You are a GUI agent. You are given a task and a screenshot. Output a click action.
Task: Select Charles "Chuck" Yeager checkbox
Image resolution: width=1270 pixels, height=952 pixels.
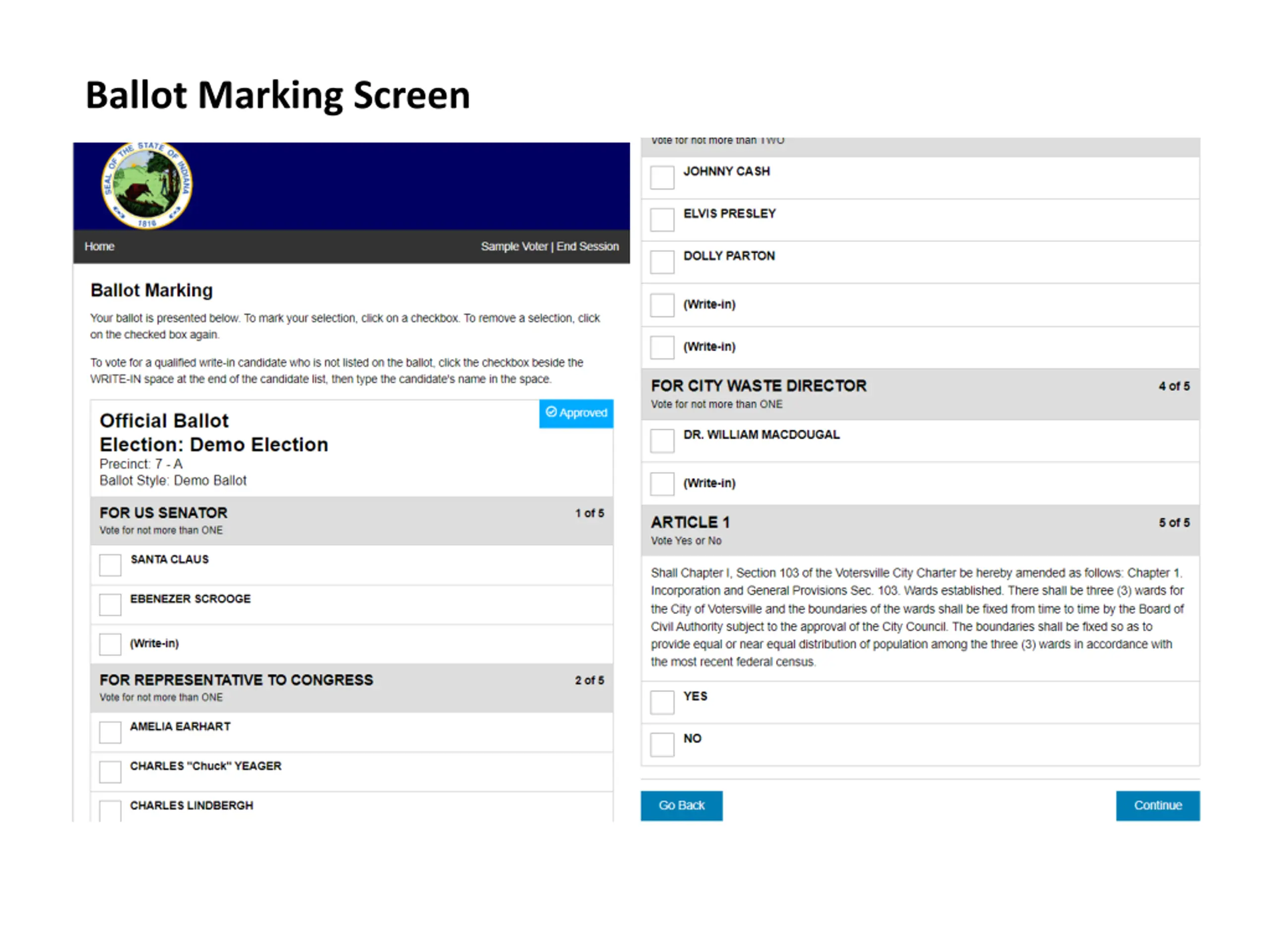point(110,772)
